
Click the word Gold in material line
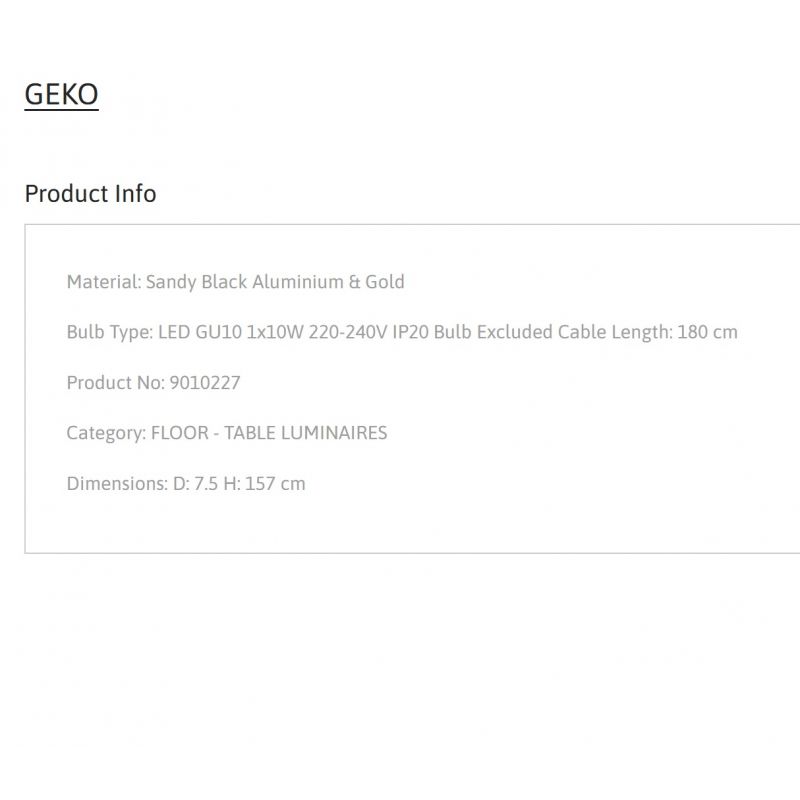point(385,282)
